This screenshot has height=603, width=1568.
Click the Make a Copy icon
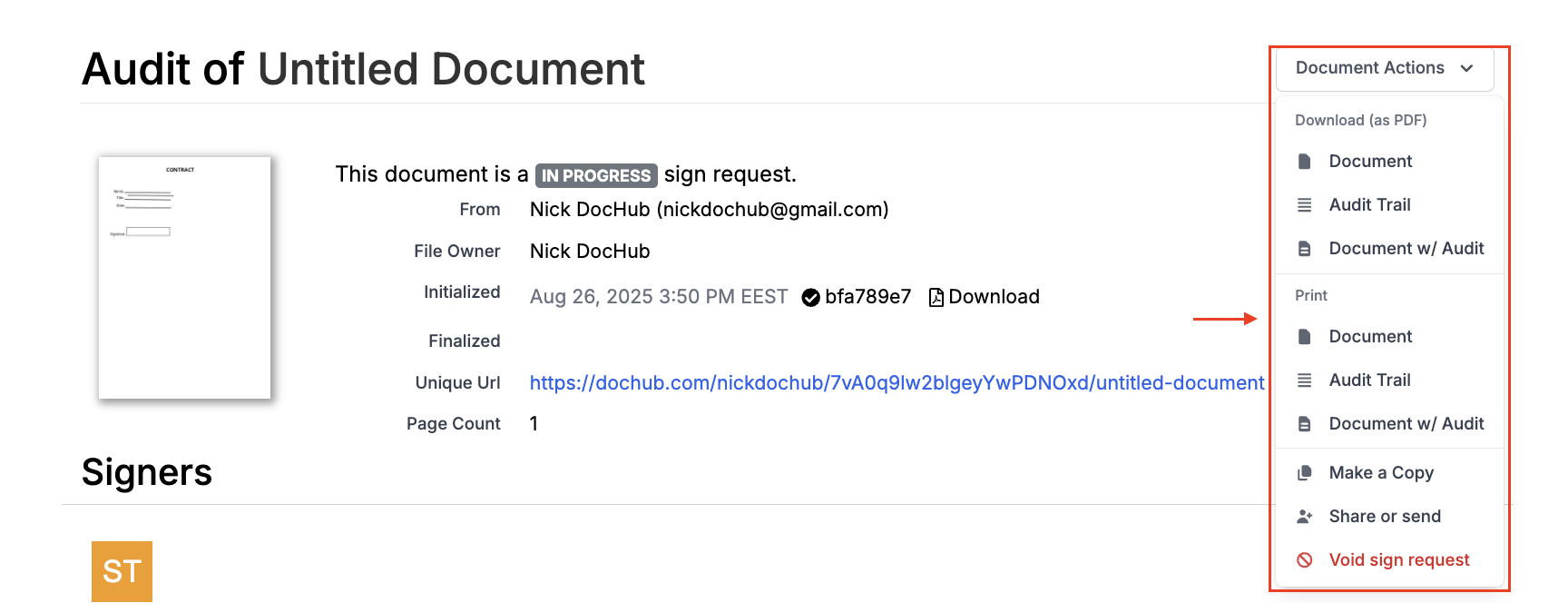click(1304, 473)
